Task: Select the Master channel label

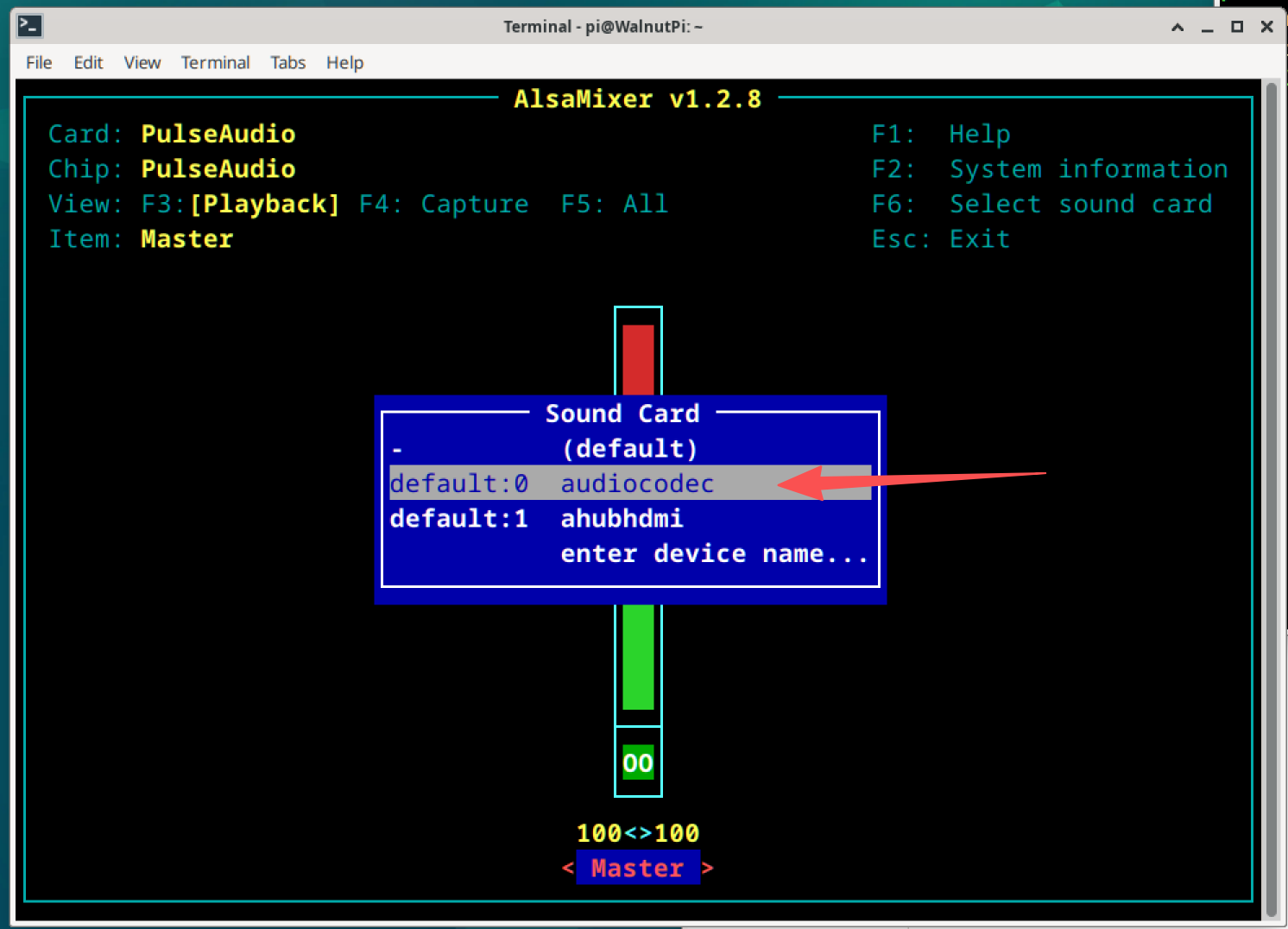Action: pos(638,868)
